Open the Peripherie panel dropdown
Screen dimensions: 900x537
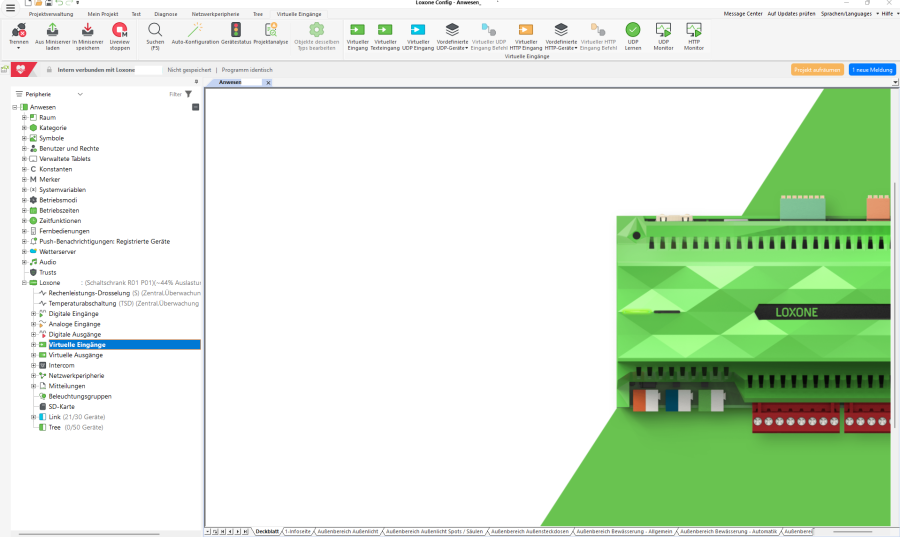click(x=80, y=94)
